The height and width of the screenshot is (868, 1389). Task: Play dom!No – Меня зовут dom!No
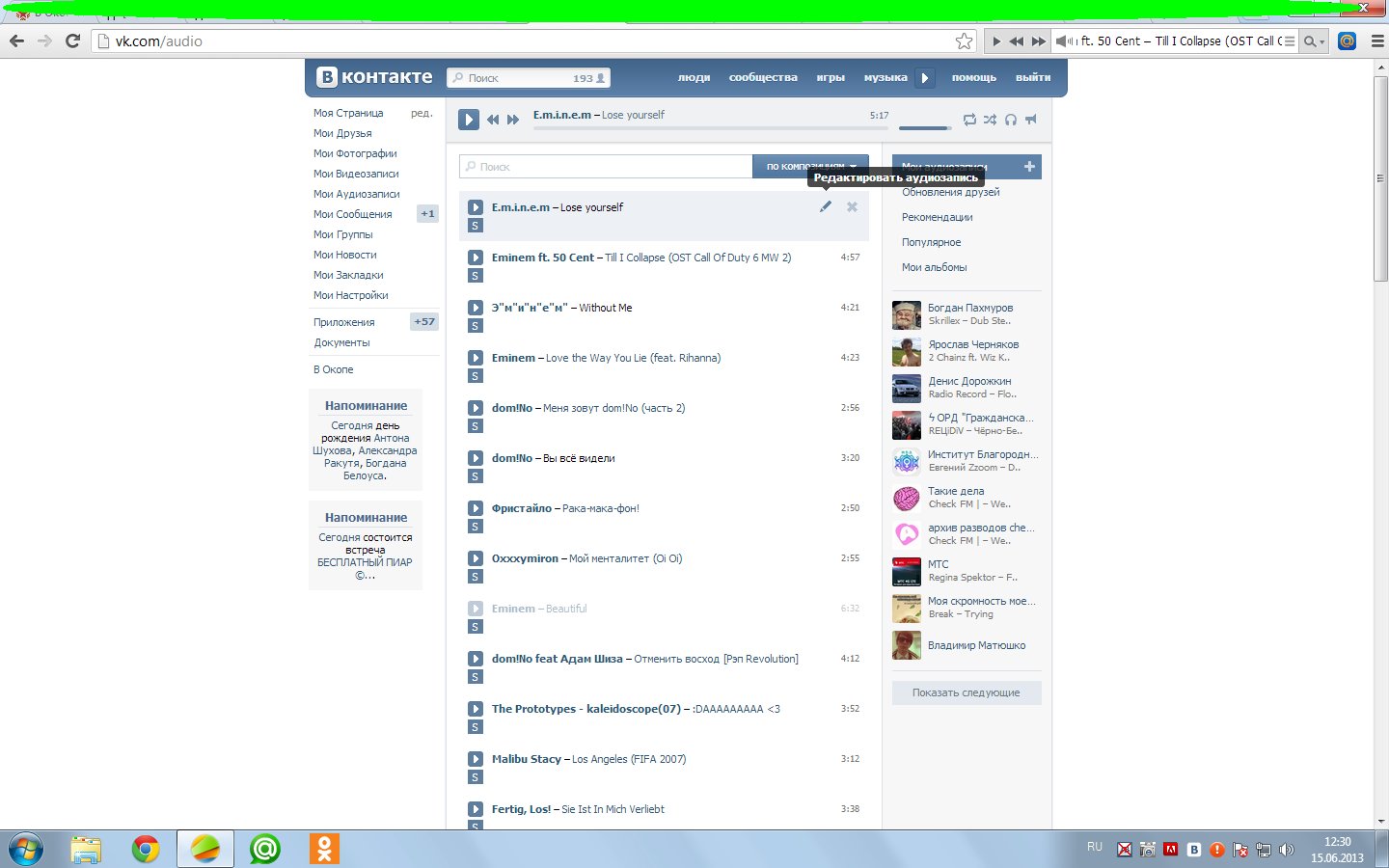pos(475,408)
